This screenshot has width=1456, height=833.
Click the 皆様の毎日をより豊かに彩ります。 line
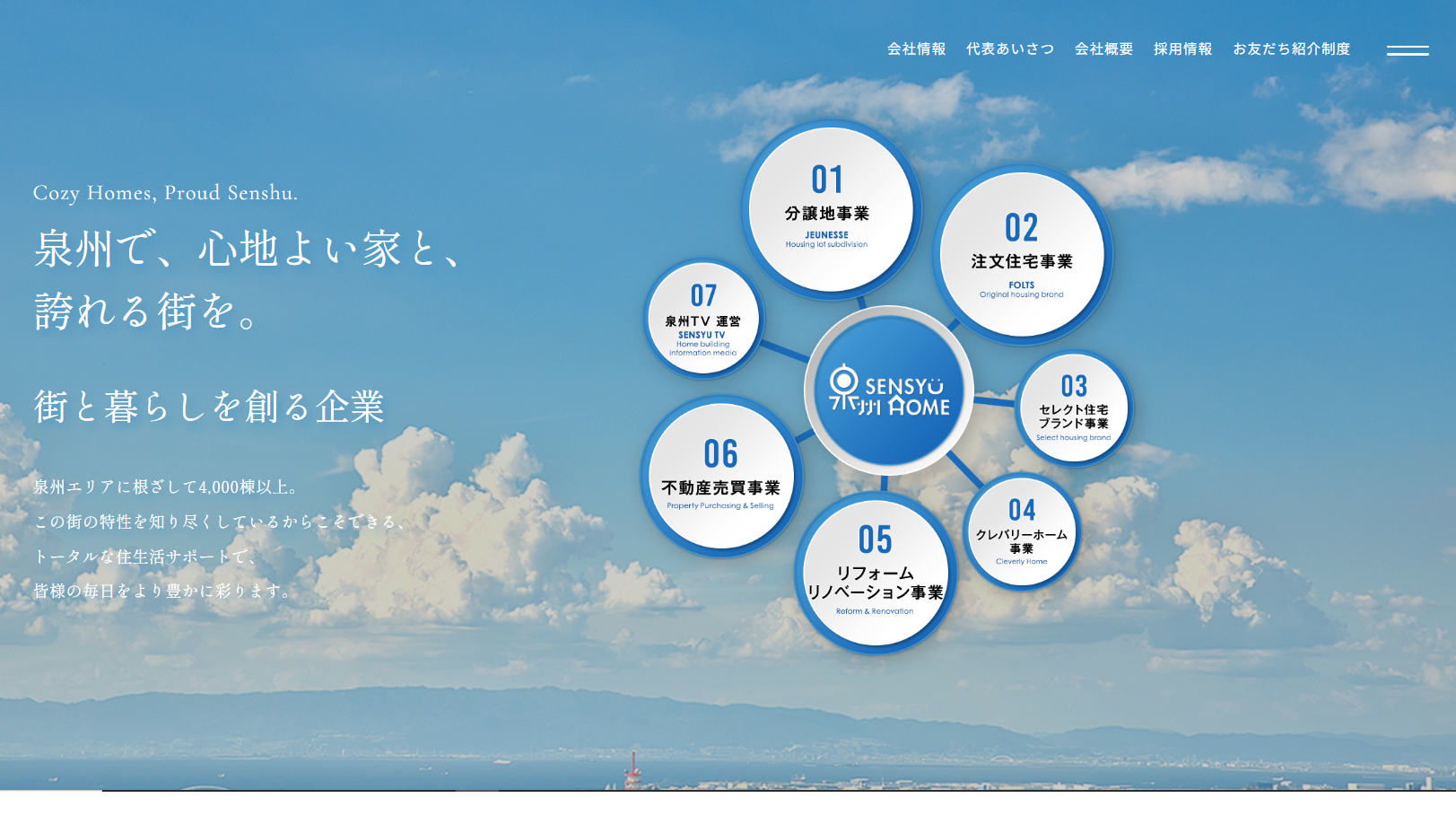(x=164, y=591)
